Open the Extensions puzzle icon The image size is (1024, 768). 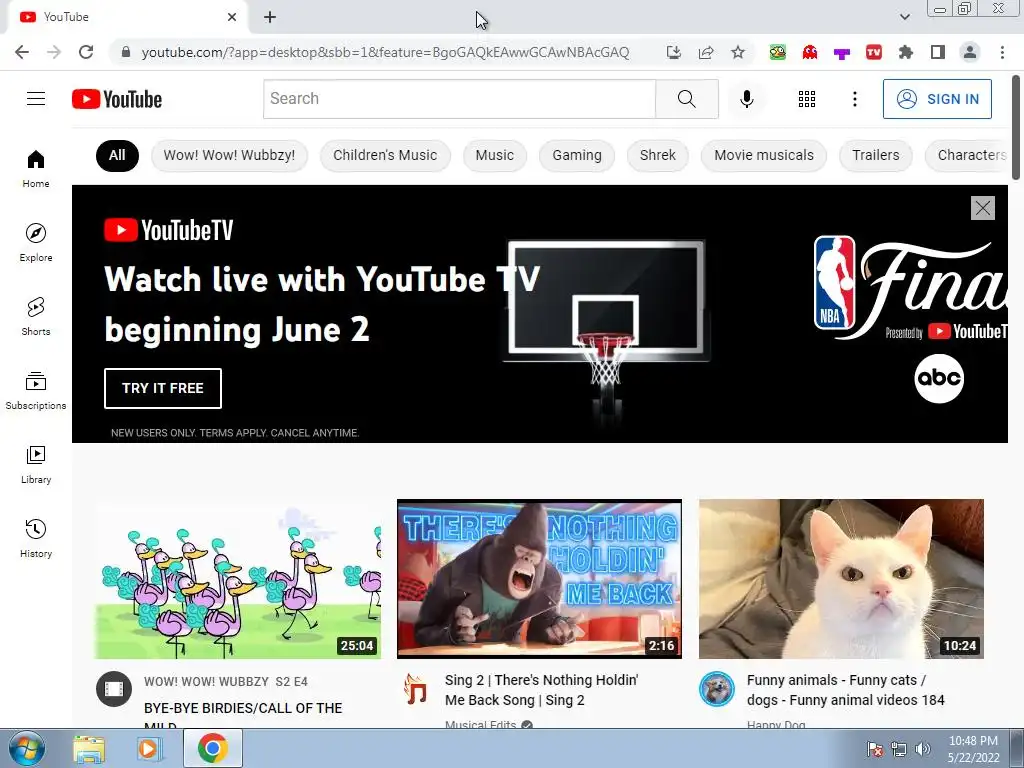(x=905, y=52)
